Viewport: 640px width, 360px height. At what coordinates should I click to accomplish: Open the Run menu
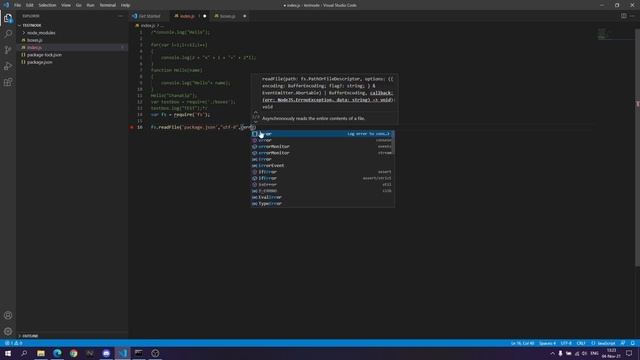coord(91,5)
